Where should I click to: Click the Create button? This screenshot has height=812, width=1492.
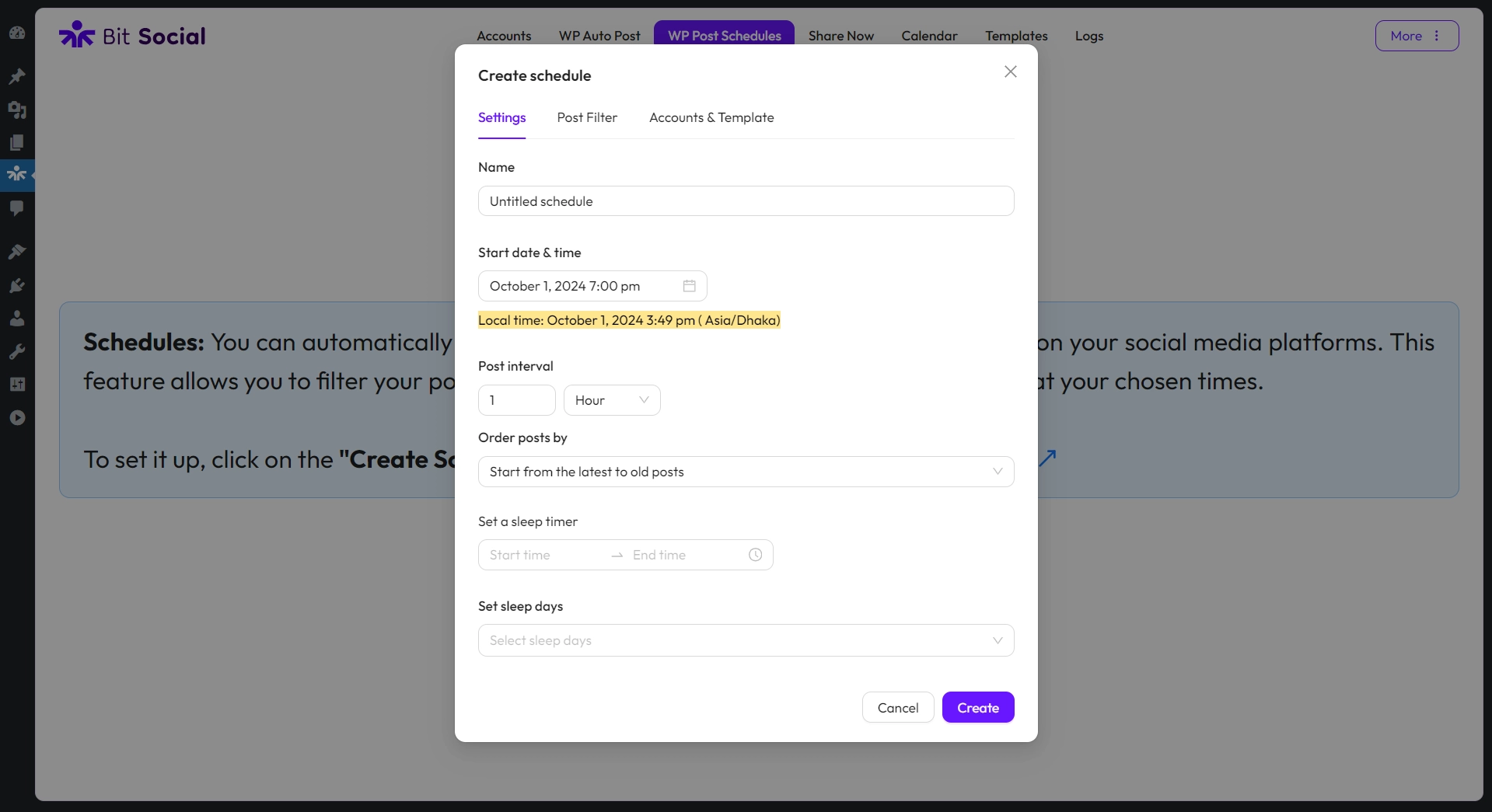pos(977,708)
